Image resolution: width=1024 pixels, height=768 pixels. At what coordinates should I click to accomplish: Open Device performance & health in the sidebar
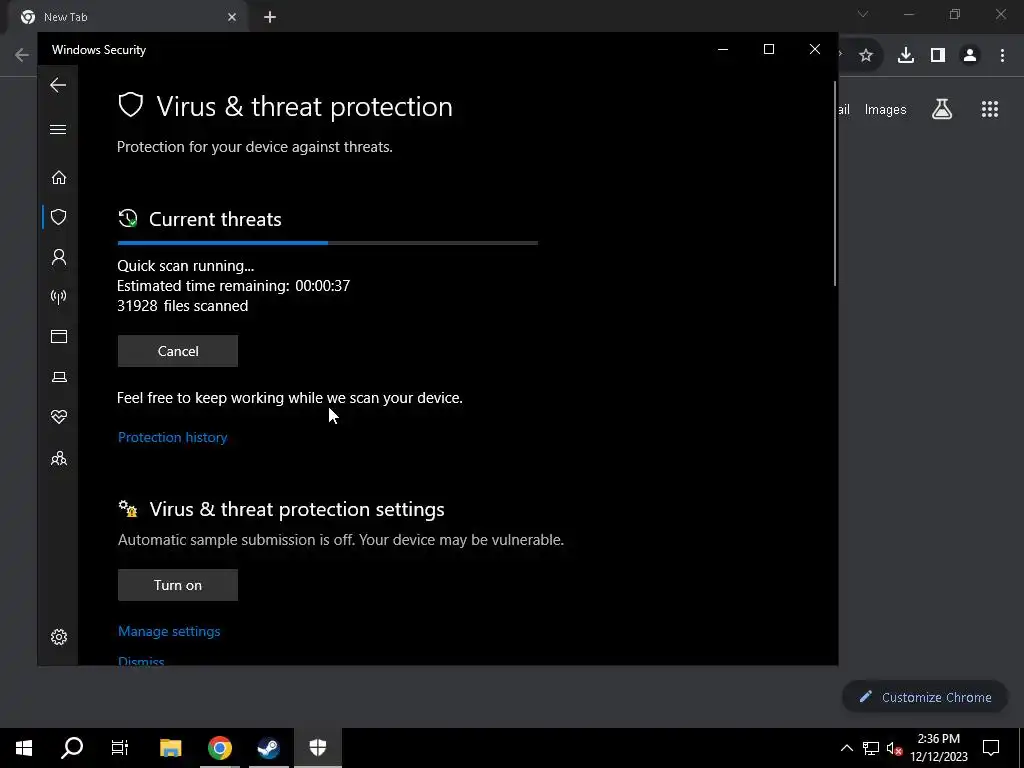point(59,417)
